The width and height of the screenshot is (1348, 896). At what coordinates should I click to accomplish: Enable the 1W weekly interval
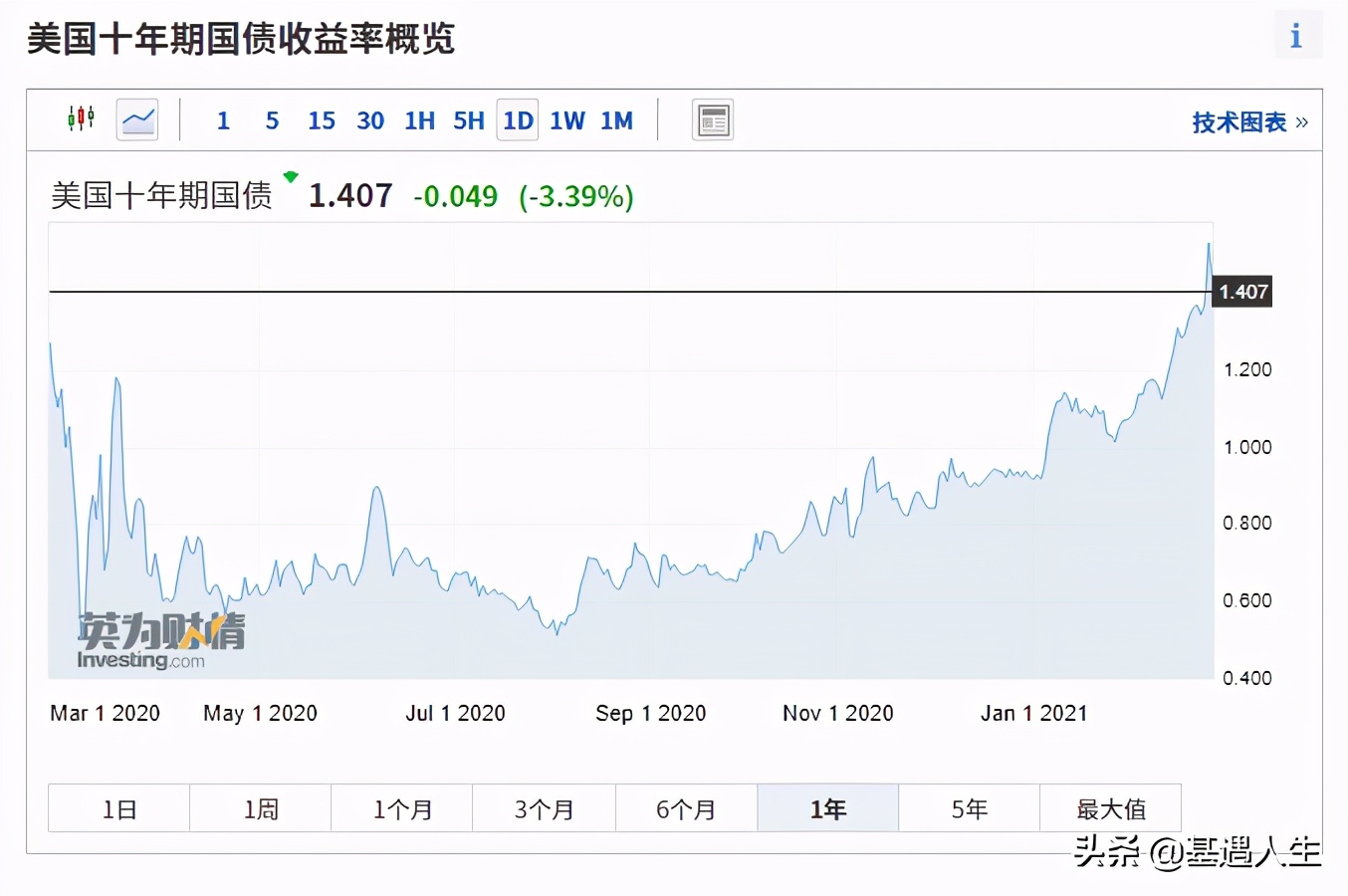[566, 119]
